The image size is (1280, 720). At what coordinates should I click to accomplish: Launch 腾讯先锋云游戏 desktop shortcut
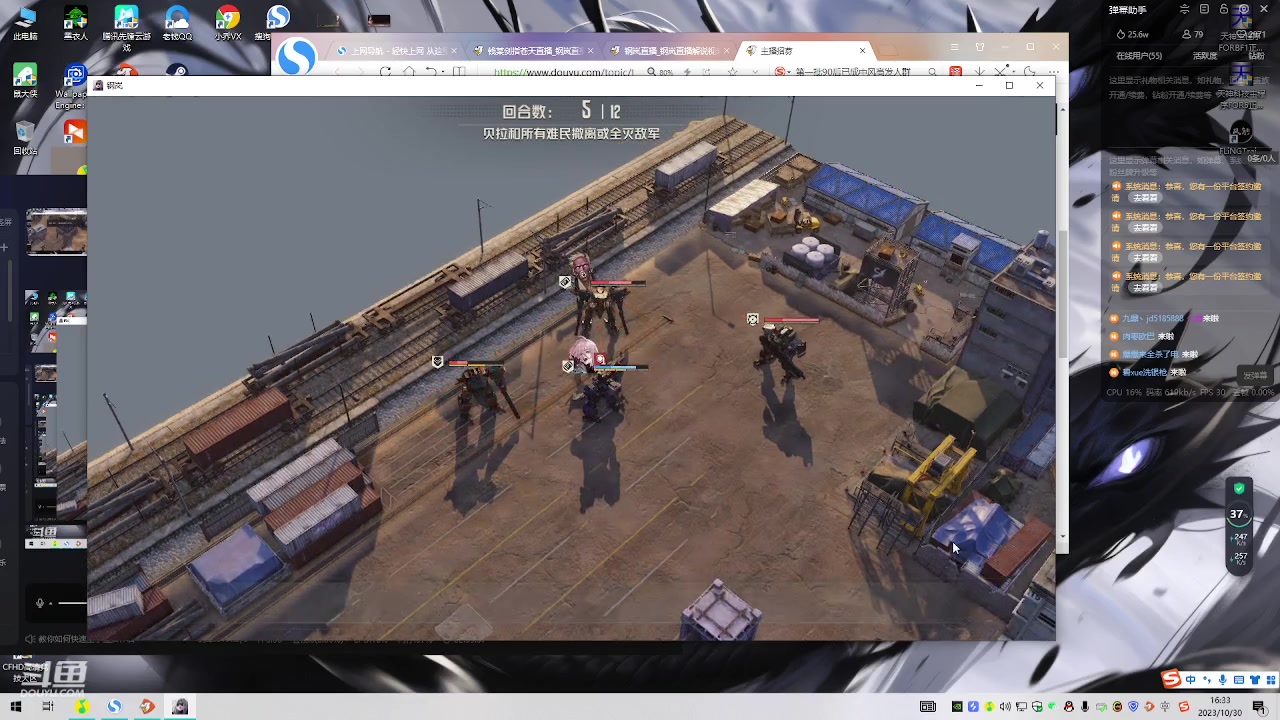pos(127,27)
